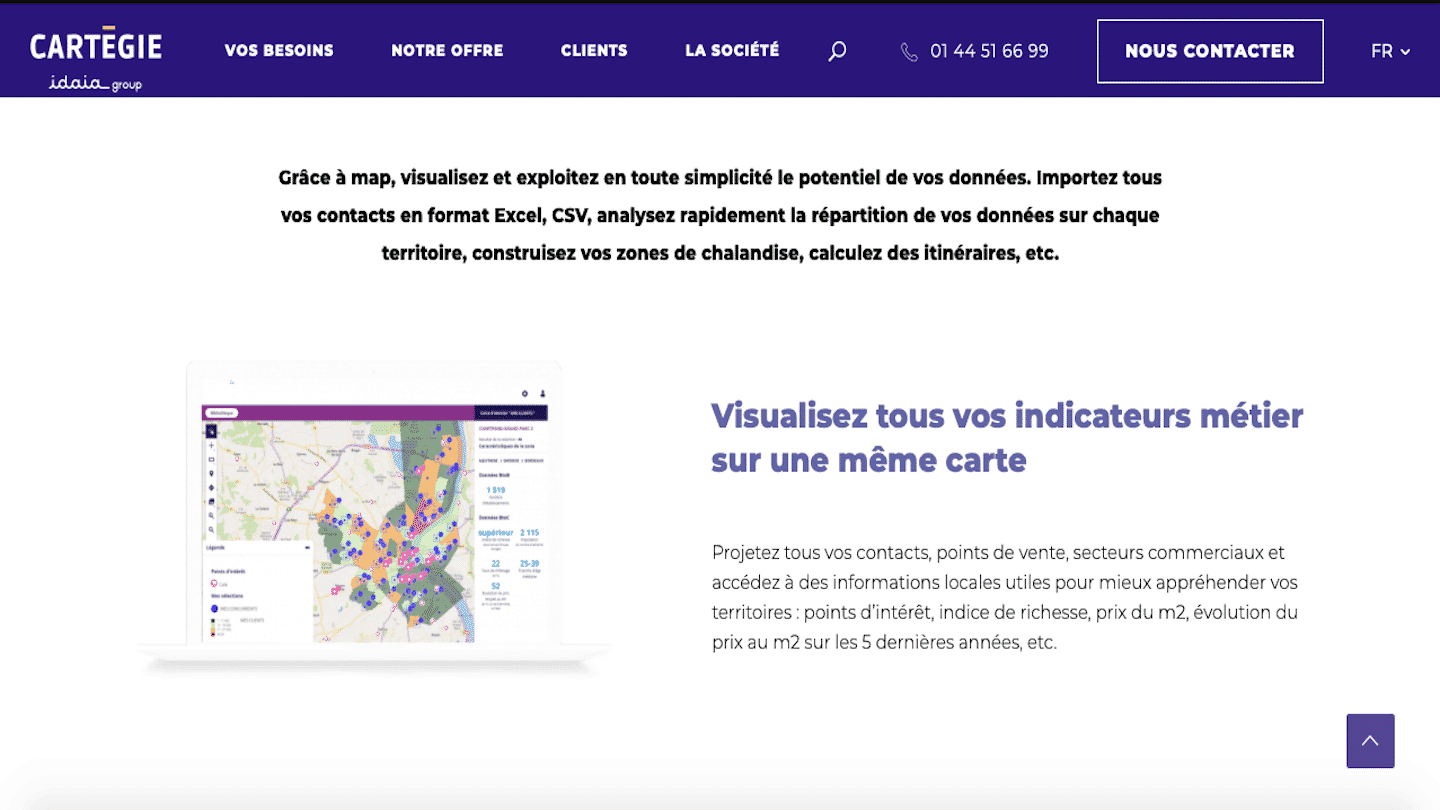Viewport: 1440px width, 810px height.
Task: Click the paragraph starting "Grâce à map"
Action: point(720,215)
